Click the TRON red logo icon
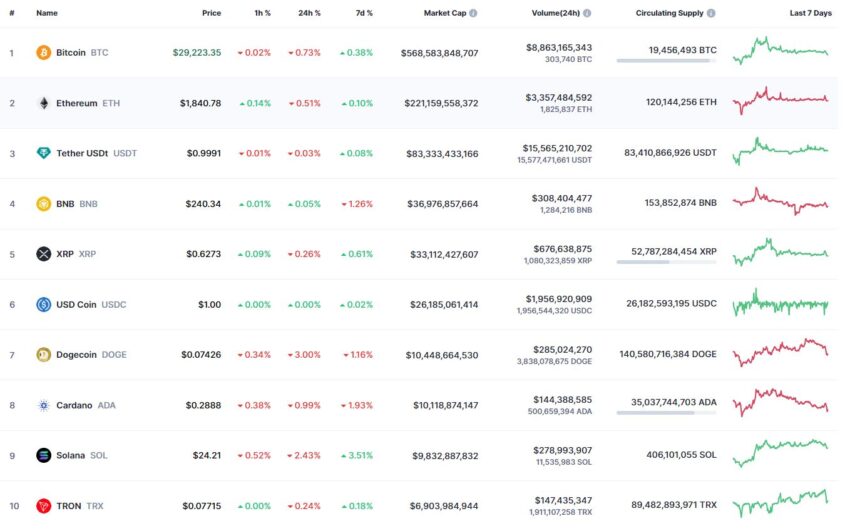 [x=43, y=506]
